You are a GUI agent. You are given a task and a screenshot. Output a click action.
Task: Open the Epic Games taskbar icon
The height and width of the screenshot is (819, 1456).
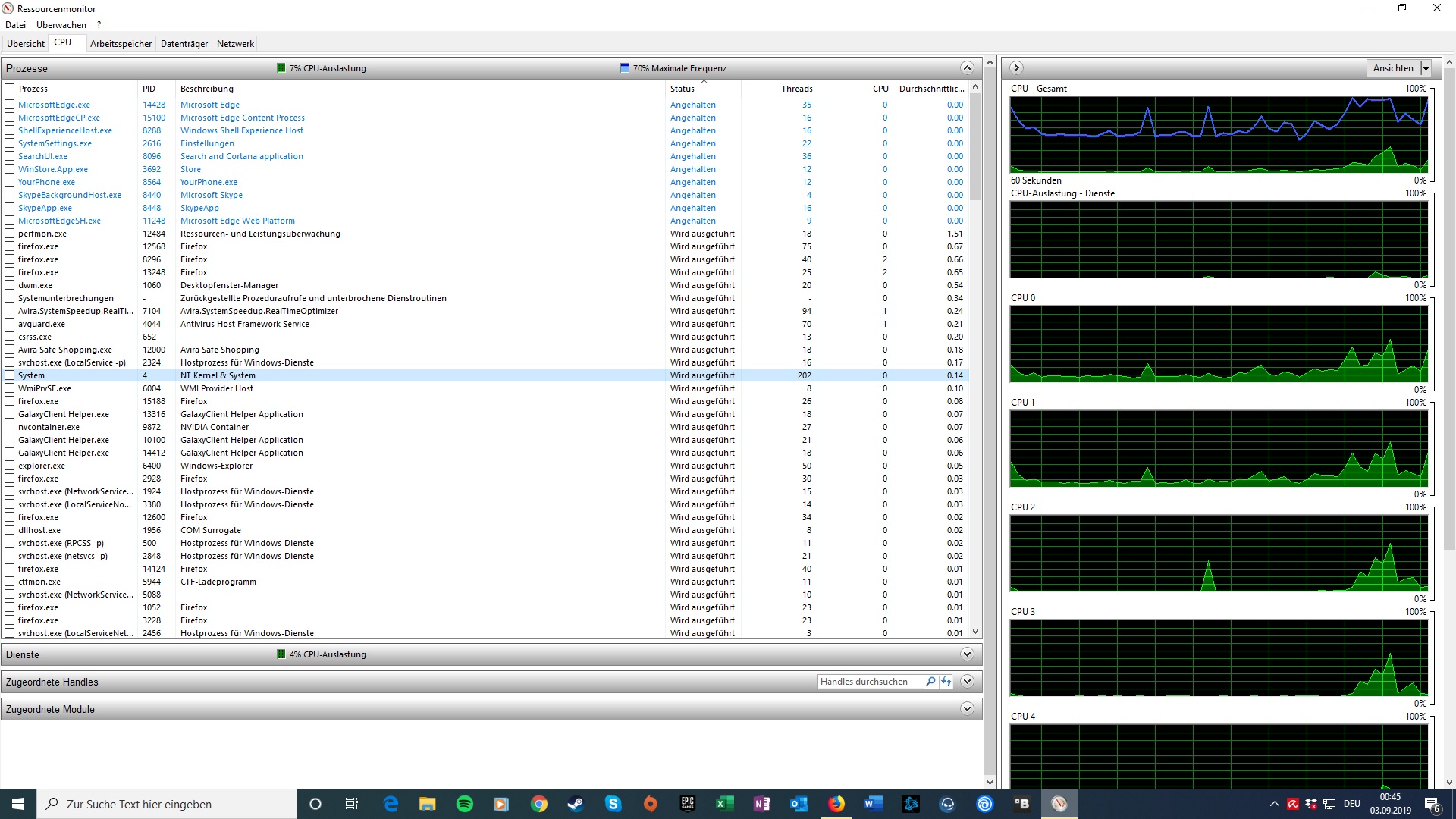tap(688, 804)
